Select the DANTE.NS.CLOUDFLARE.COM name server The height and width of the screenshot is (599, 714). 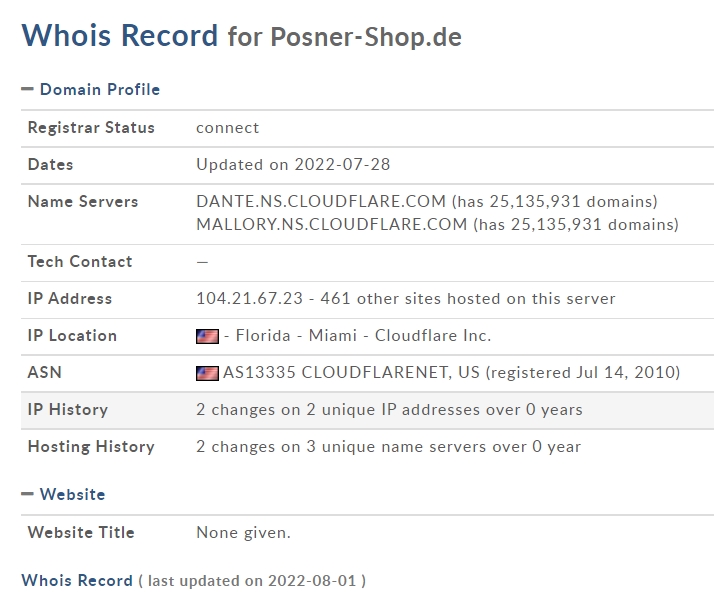coord(321,201)
